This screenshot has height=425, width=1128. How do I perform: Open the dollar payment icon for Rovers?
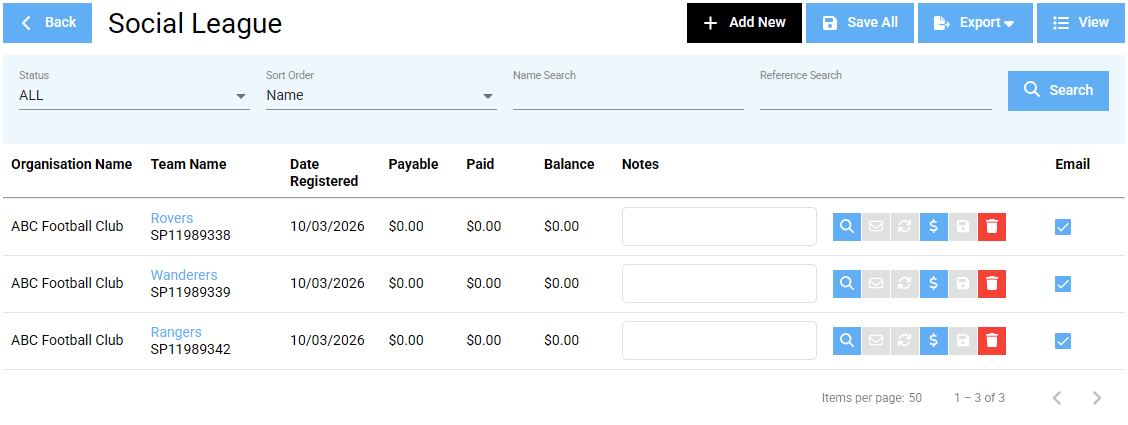[x=934, y=227]
